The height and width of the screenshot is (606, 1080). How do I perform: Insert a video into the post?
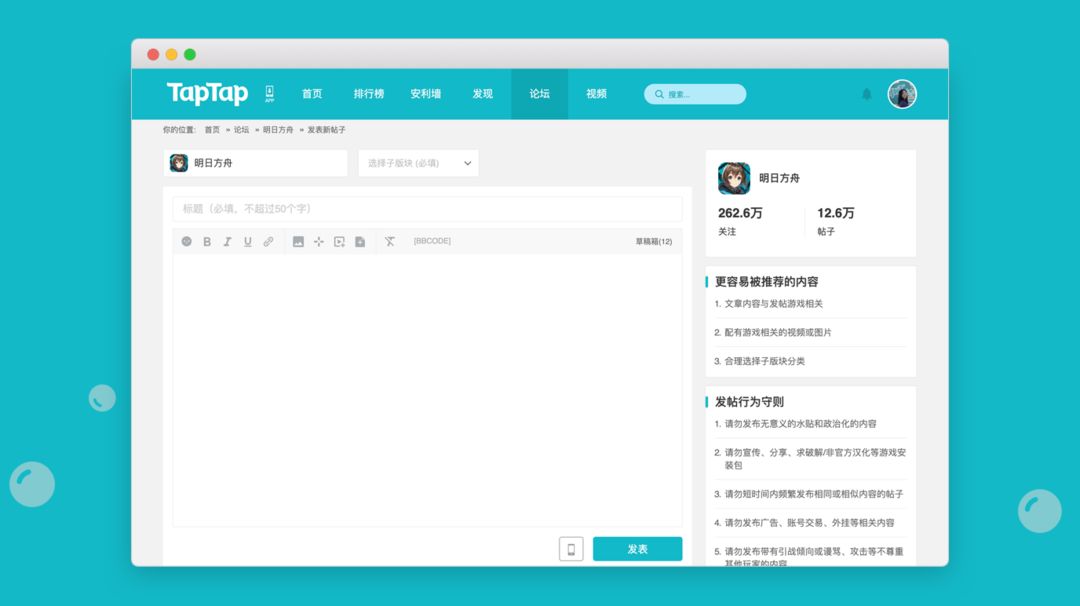click(340, 242)
